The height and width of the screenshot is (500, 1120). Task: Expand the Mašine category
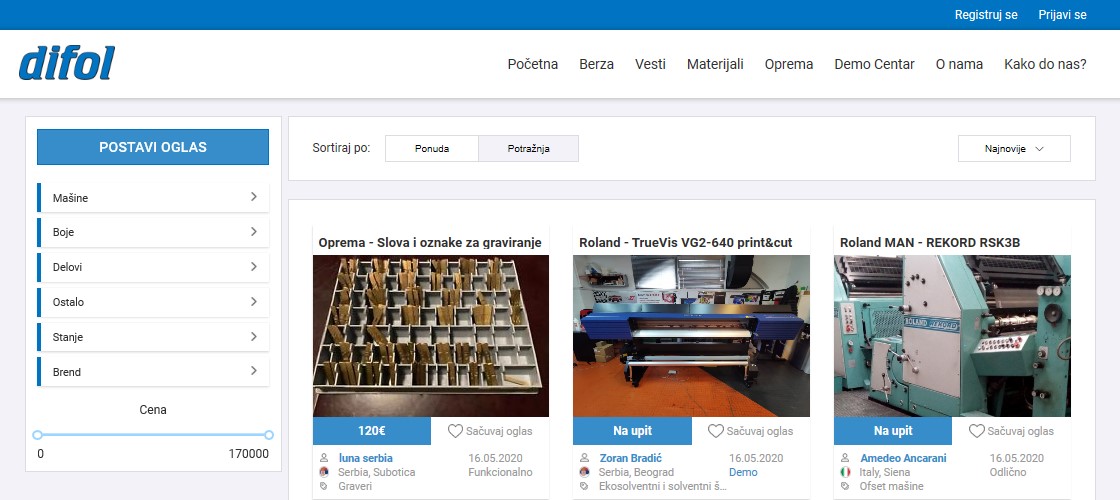[153, 198]
